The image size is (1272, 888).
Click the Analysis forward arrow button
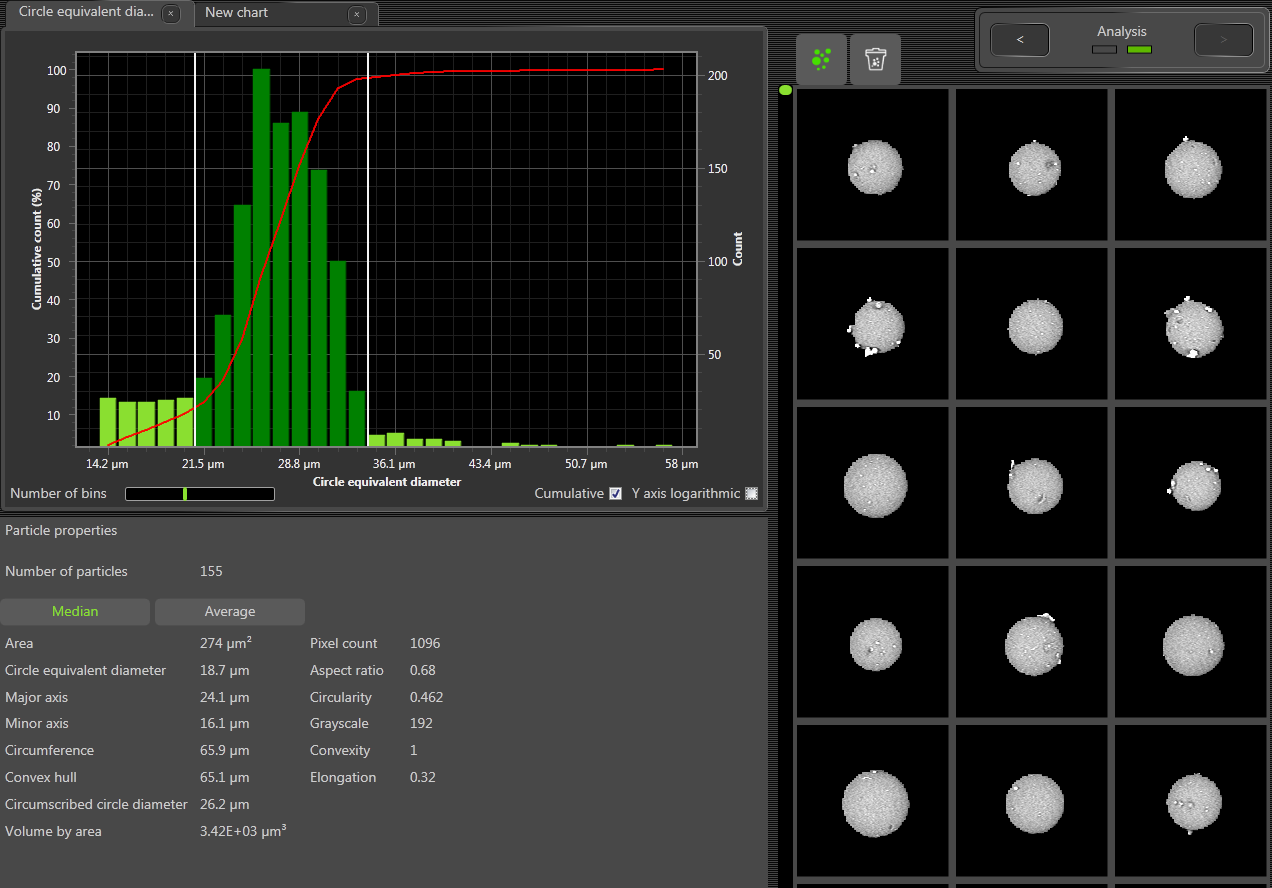(x=1223, y=39)
